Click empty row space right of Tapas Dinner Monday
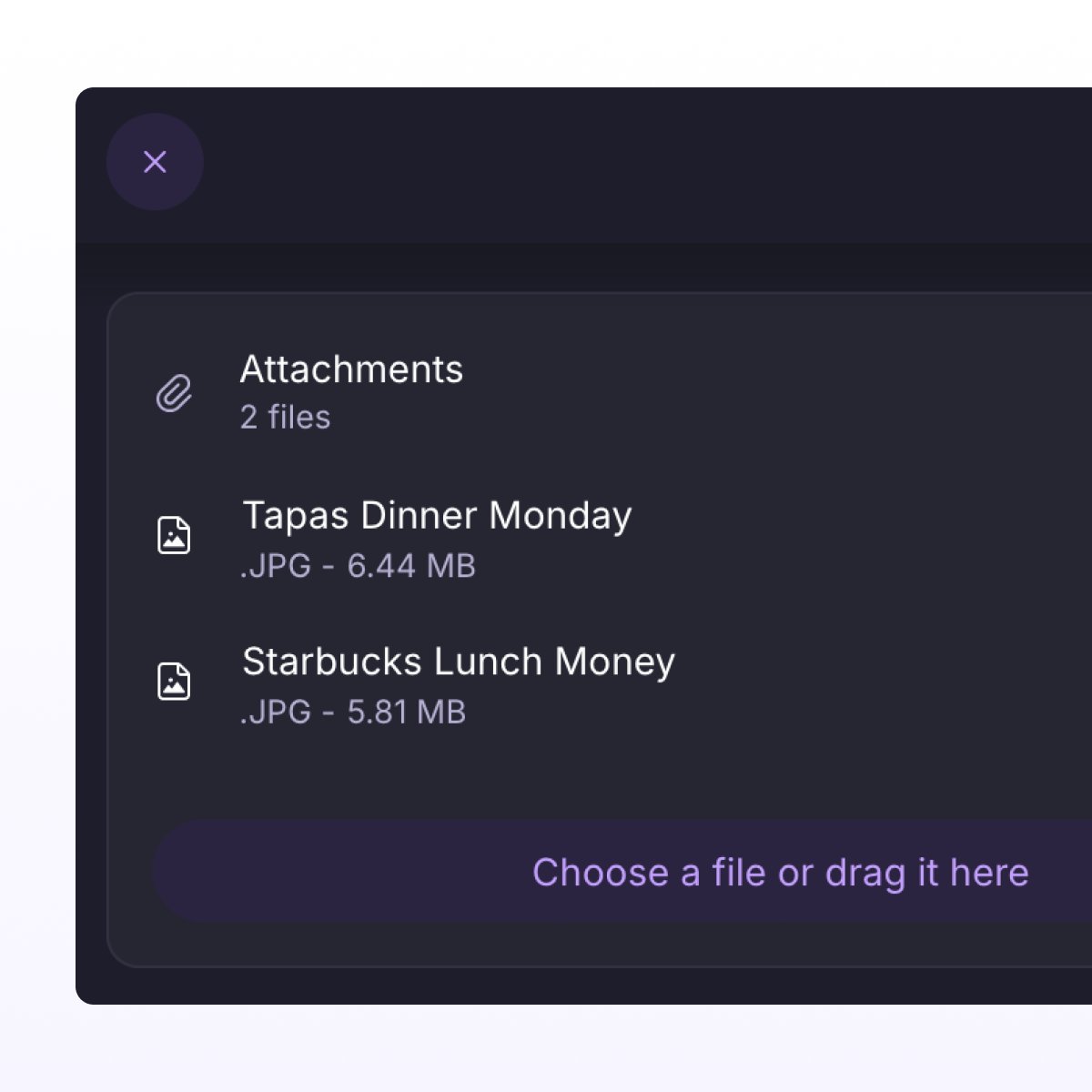 864,537
